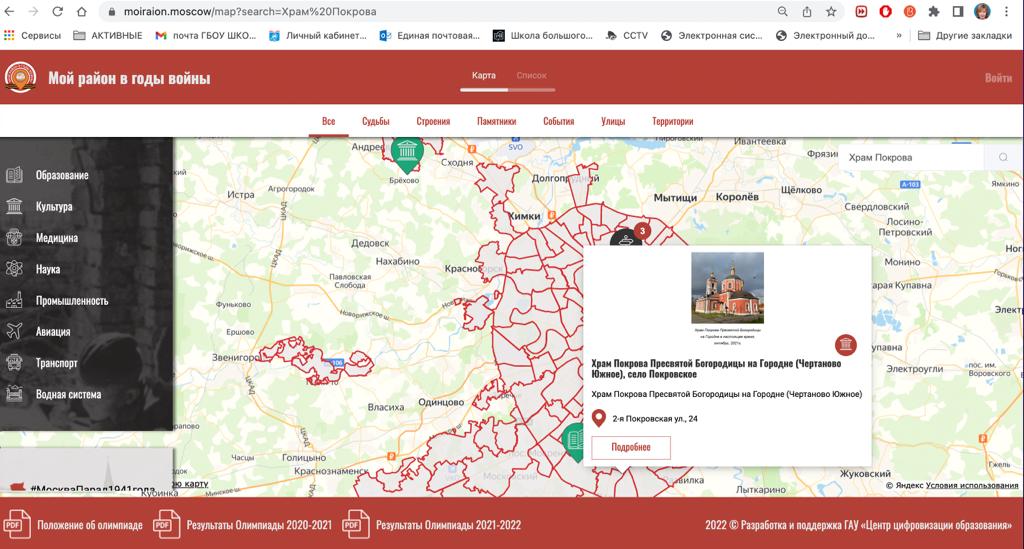
Task: Click address 2-я Покровская ул., 24
Action: pyautogui.click(x=655, y=419)
